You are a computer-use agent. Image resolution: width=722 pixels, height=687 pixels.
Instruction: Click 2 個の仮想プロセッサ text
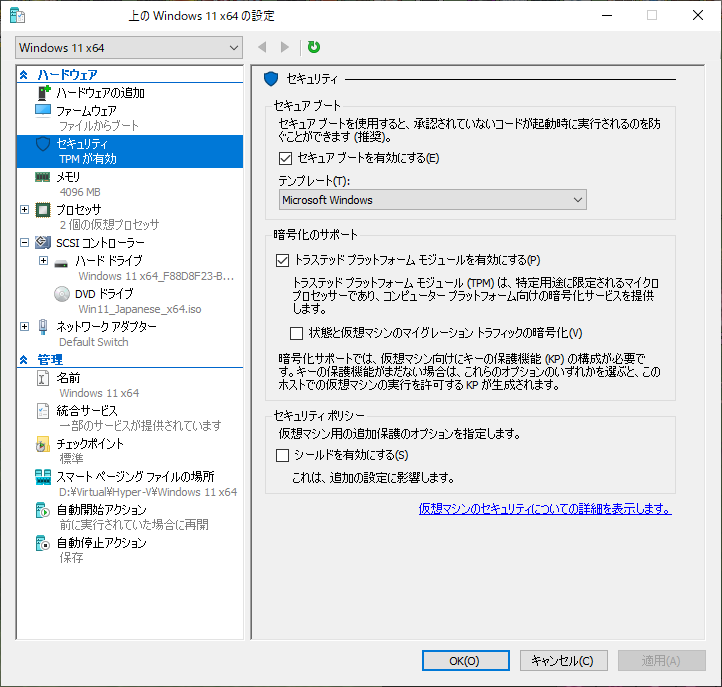pyautogui.click(x=109, y=225)
